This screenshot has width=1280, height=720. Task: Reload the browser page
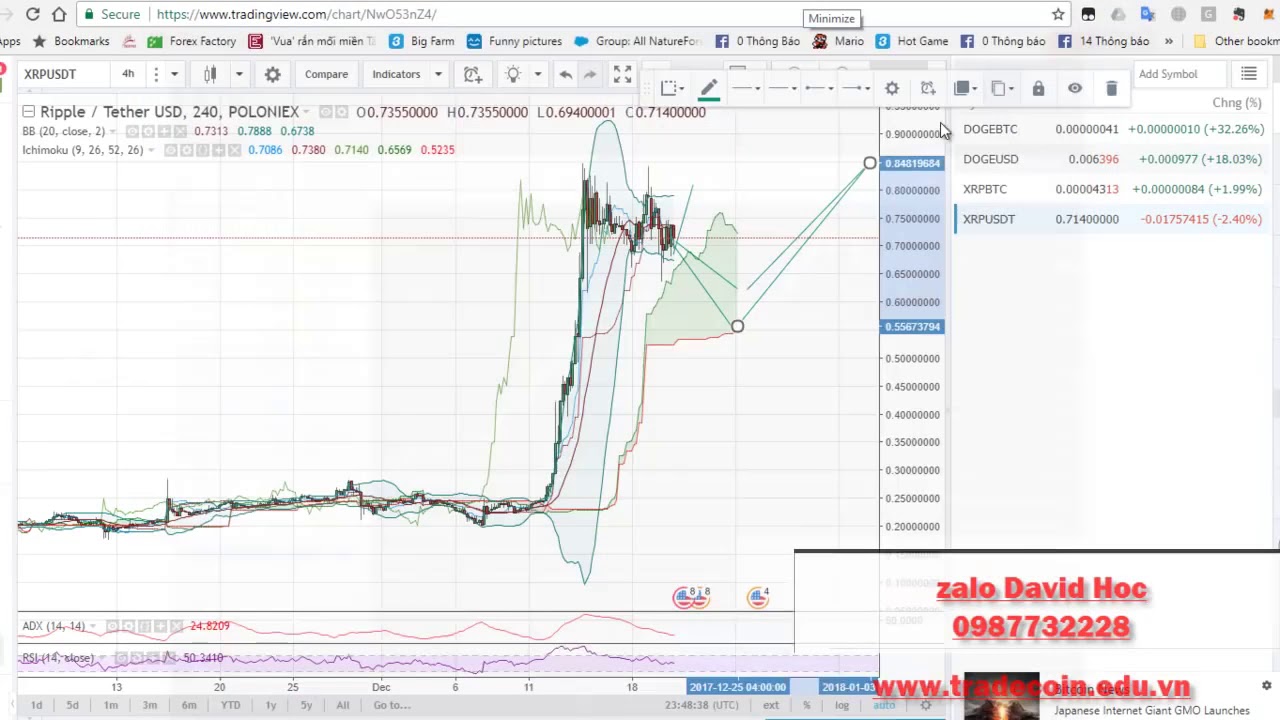32,14
